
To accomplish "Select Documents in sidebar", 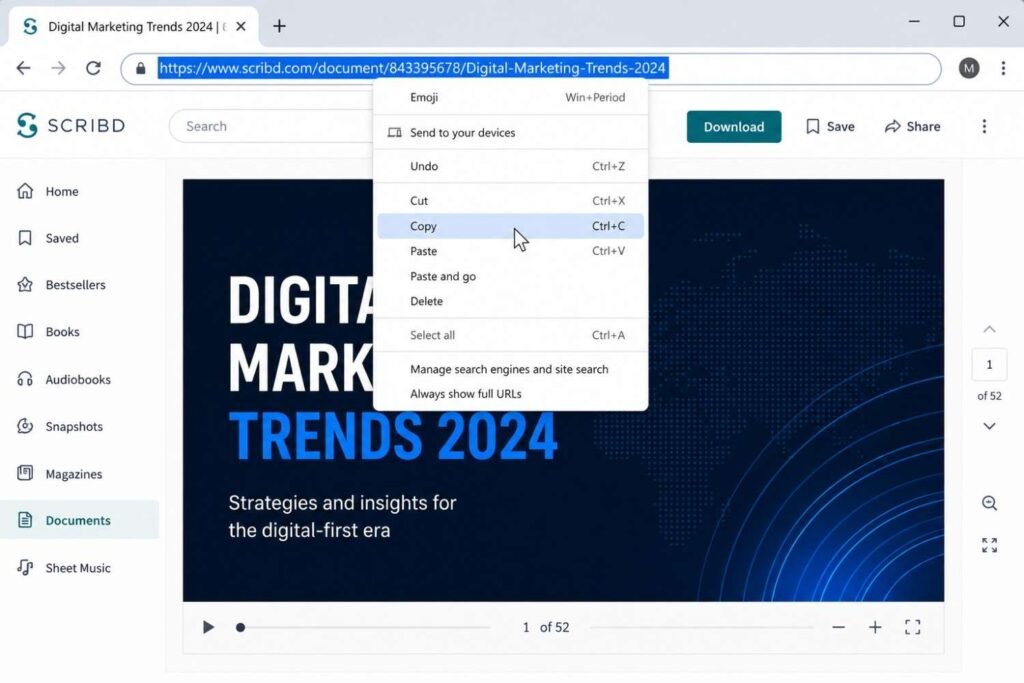I will pos(80,520).
